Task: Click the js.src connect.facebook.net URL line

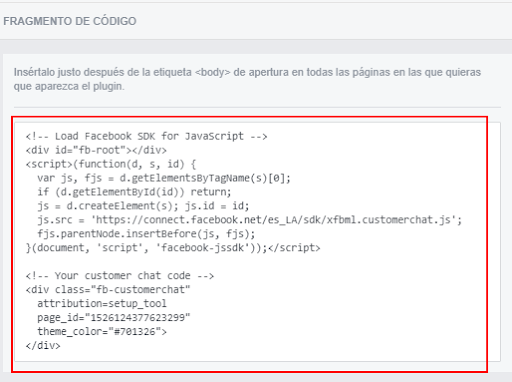Action: click(x=249, y=220)
